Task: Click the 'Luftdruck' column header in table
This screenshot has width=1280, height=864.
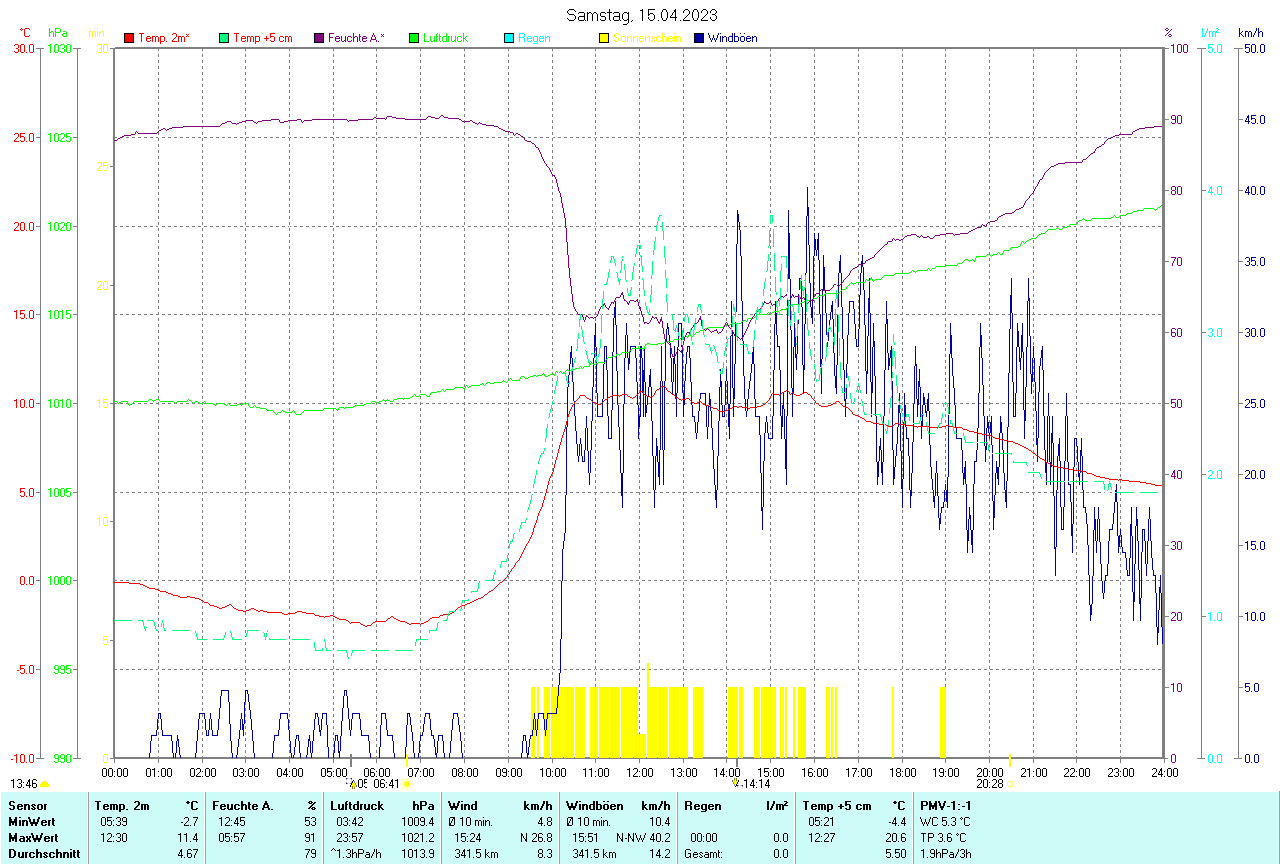Action: [357, 805]
